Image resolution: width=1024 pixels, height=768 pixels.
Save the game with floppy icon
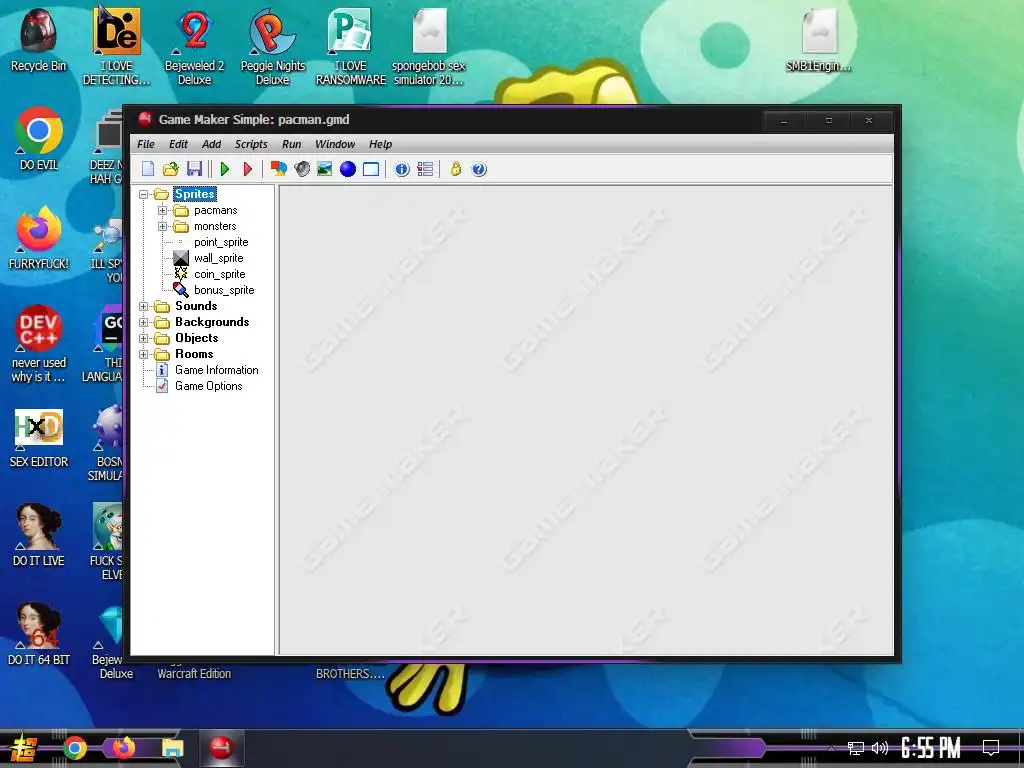tap(194, 169)
